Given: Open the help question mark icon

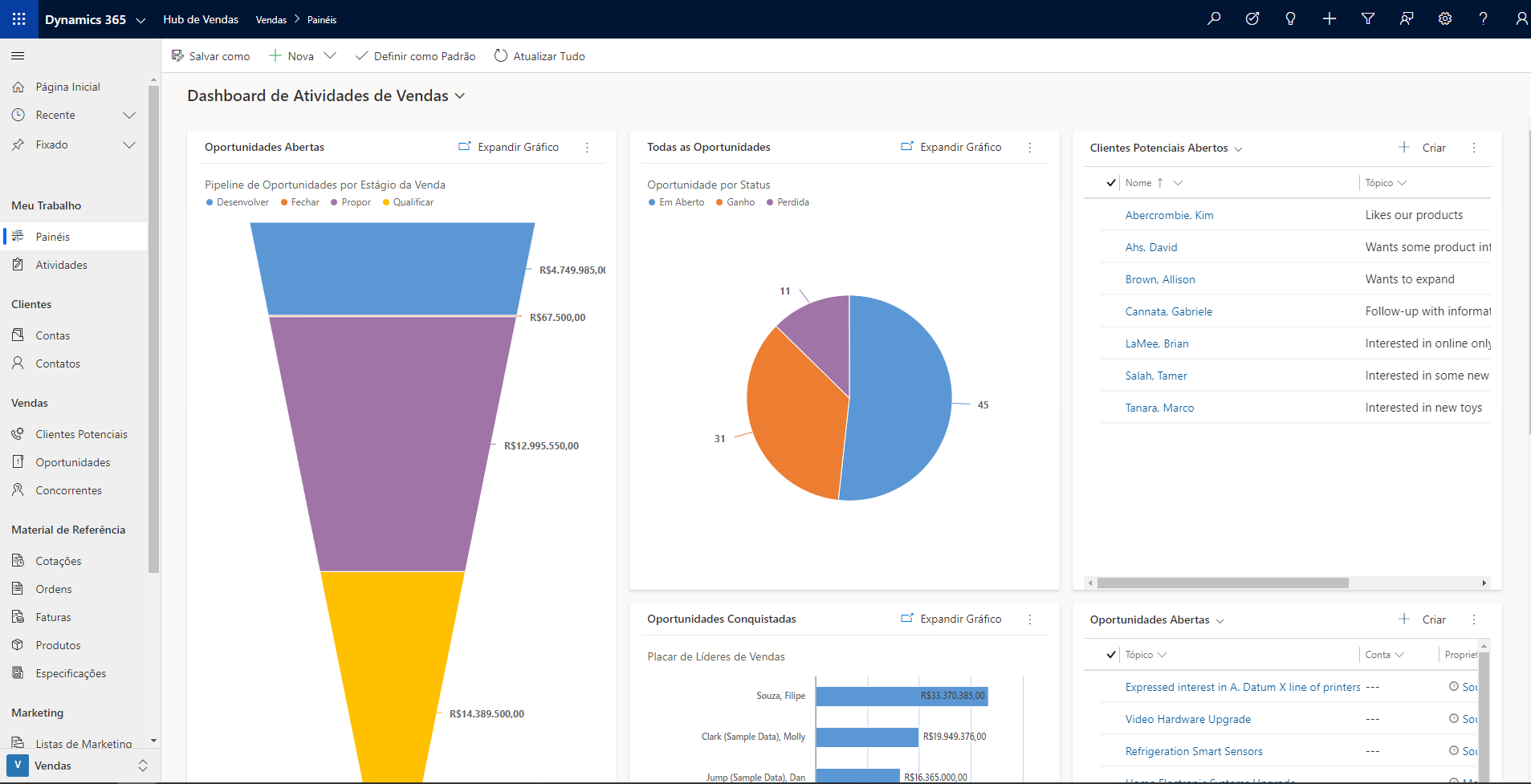Looking at the screenshot, I should pyautogui.click(x=1484, y=18).
